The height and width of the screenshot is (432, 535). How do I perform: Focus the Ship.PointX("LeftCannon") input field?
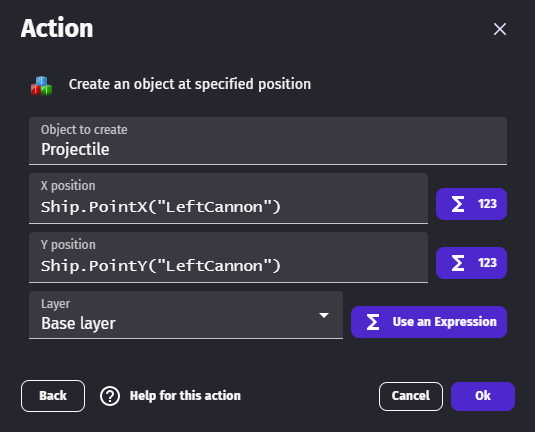tap(228, 199)
